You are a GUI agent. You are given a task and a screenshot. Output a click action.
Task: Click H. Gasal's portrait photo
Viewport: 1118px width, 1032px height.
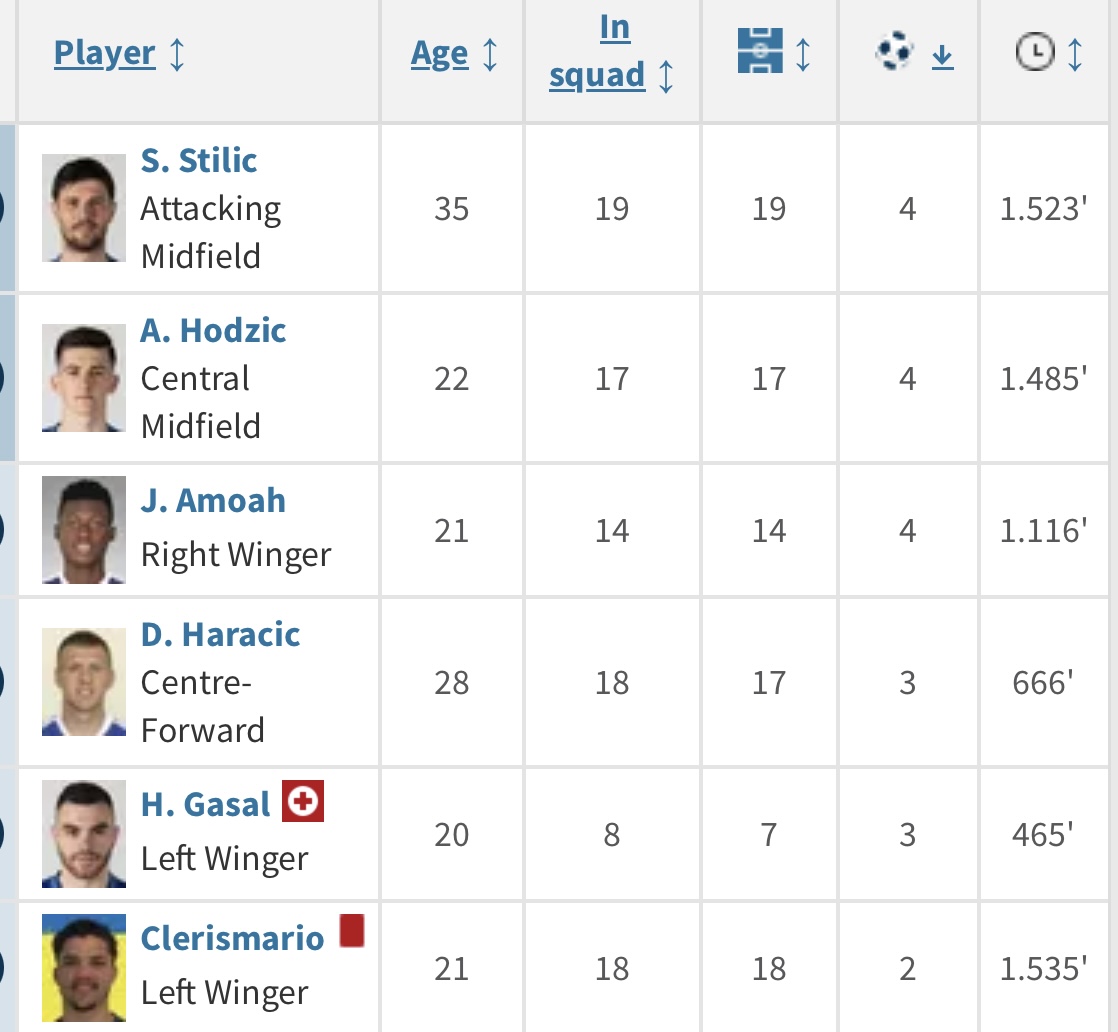pyautogui.click(x=84, y=834)
